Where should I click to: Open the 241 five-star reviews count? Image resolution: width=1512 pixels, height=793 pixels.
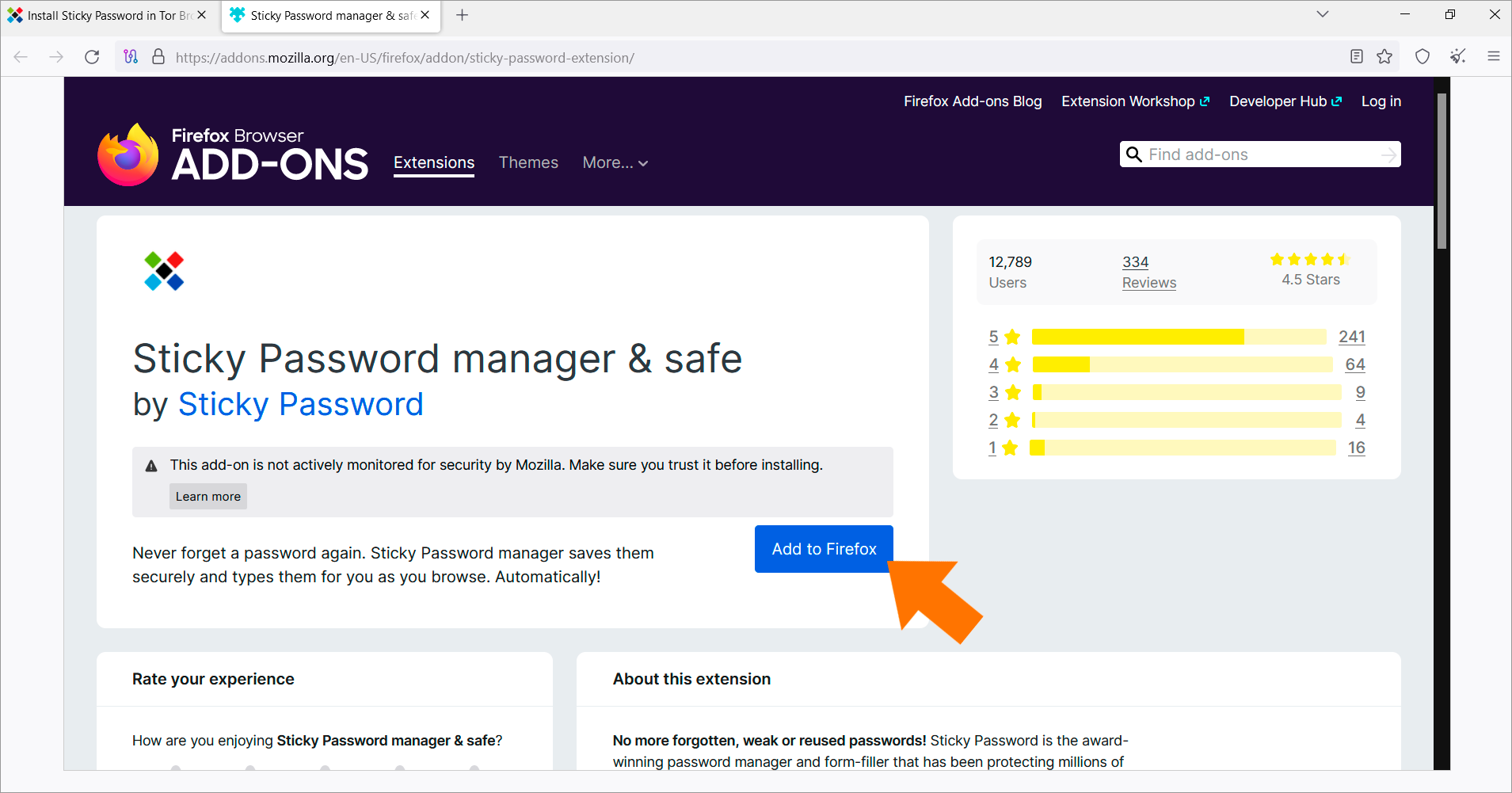coord(1352,337)
